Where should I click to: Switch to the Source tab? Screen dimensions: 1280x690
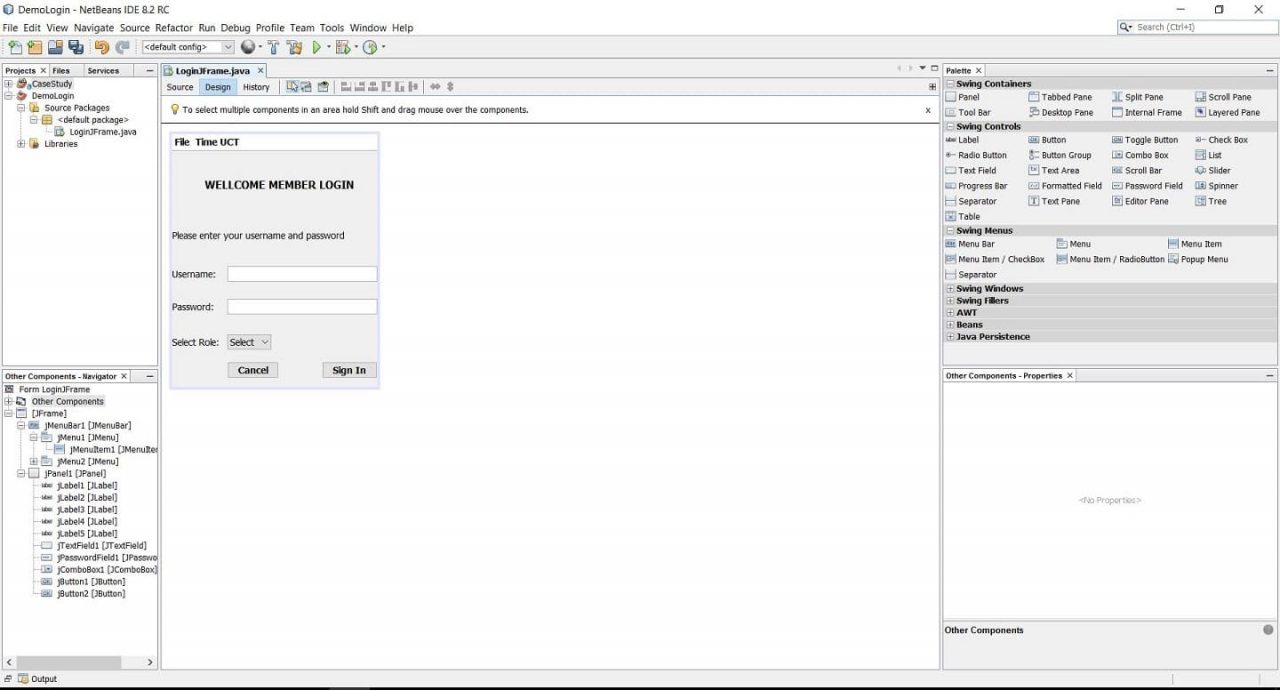point(179,87)
